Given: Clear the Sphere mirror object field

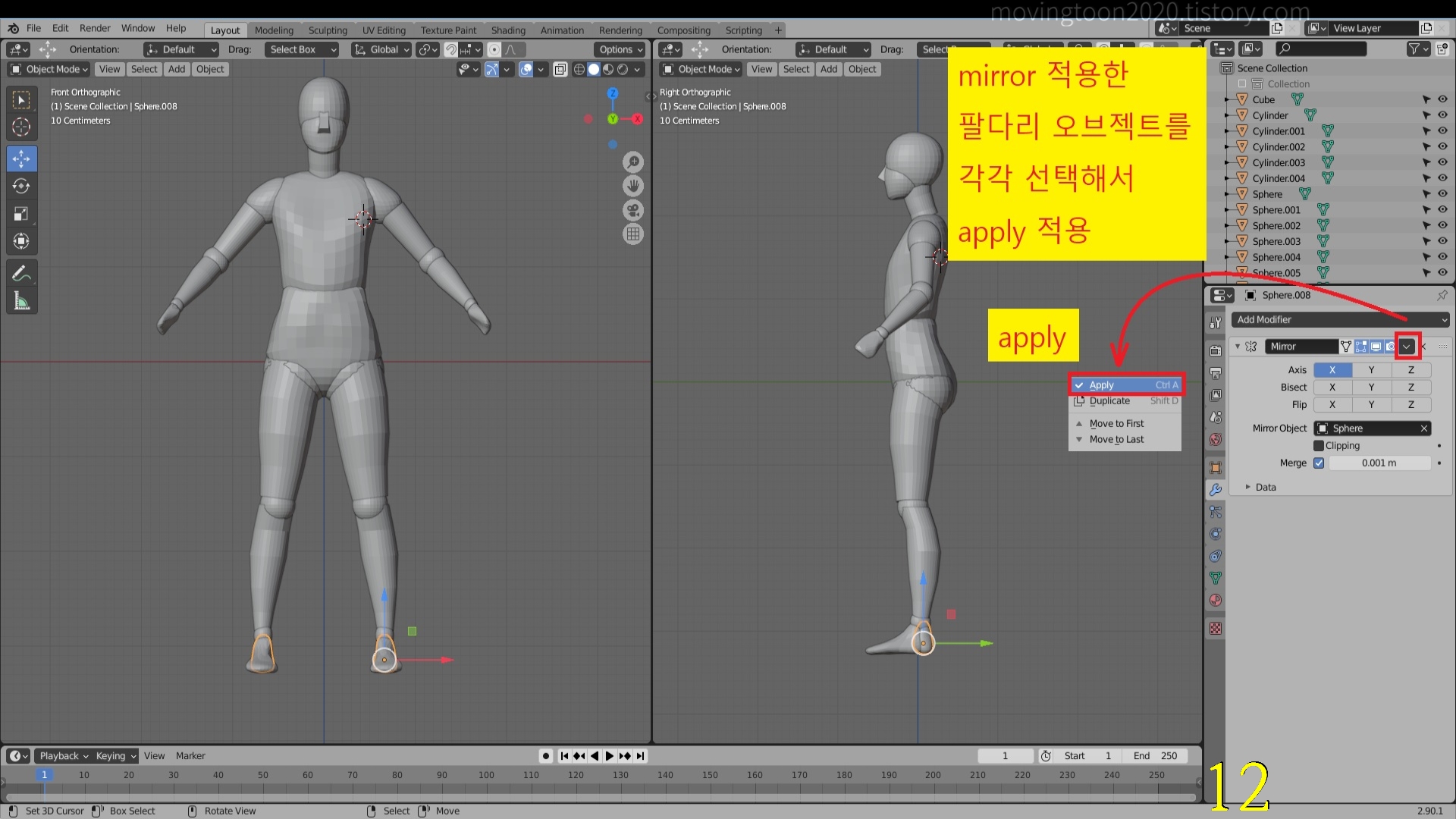Looking at the screenshot, I should tap(1424, 428).
